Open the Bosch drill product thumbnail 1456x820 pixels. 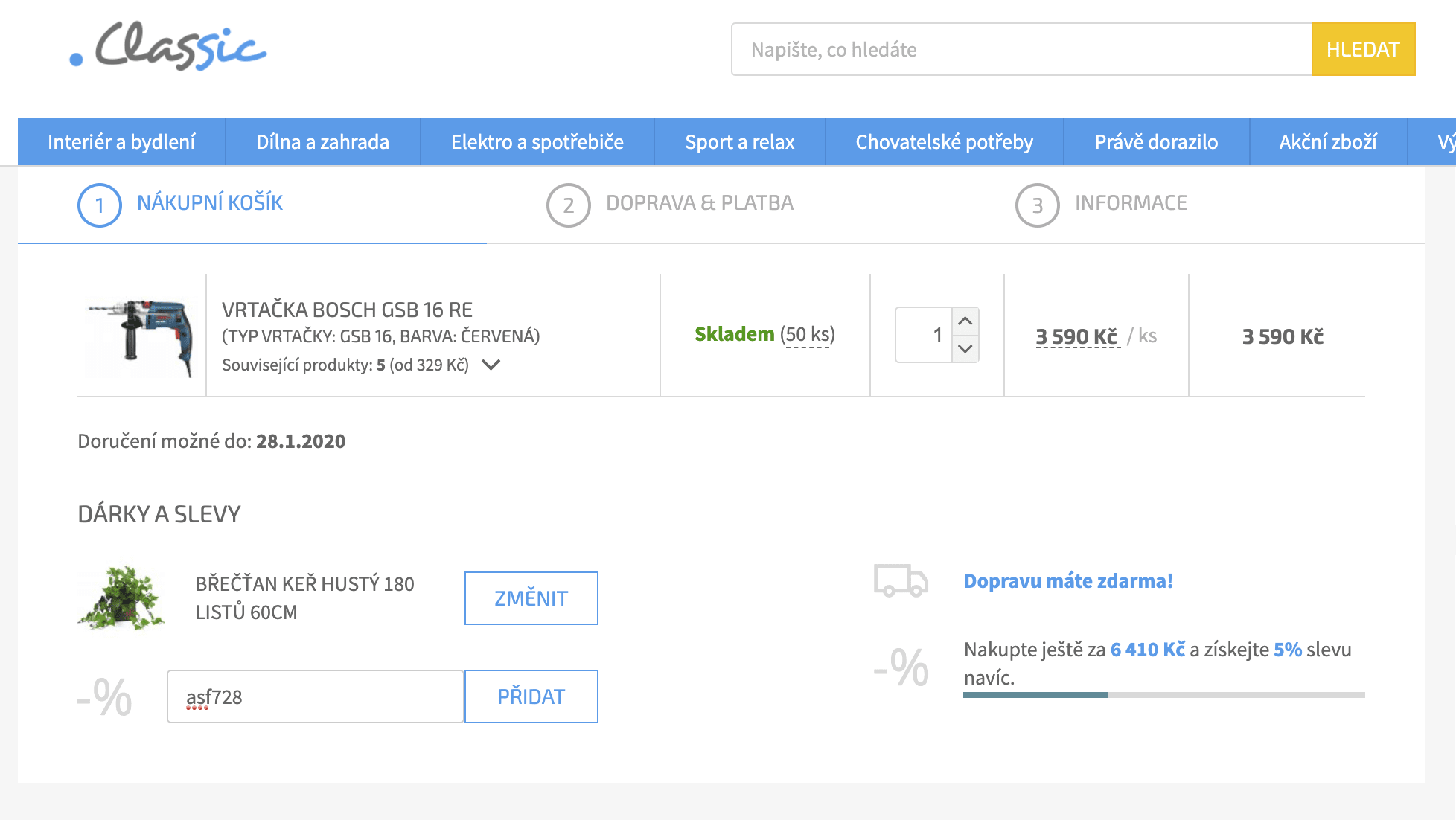click(x=140, y=336)
